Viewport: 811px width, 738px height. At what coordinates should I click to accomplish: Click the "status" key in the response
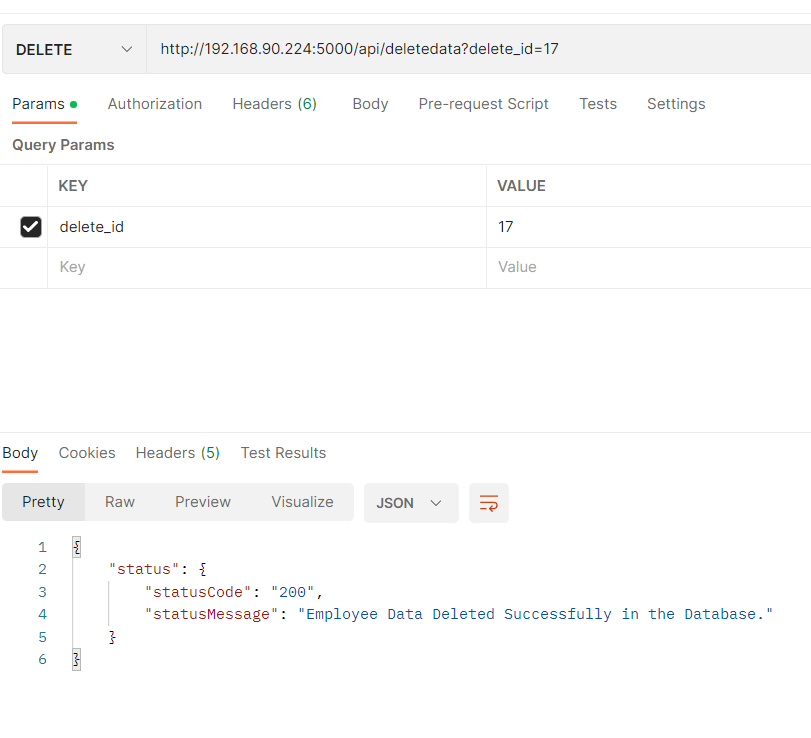[144, 569]
